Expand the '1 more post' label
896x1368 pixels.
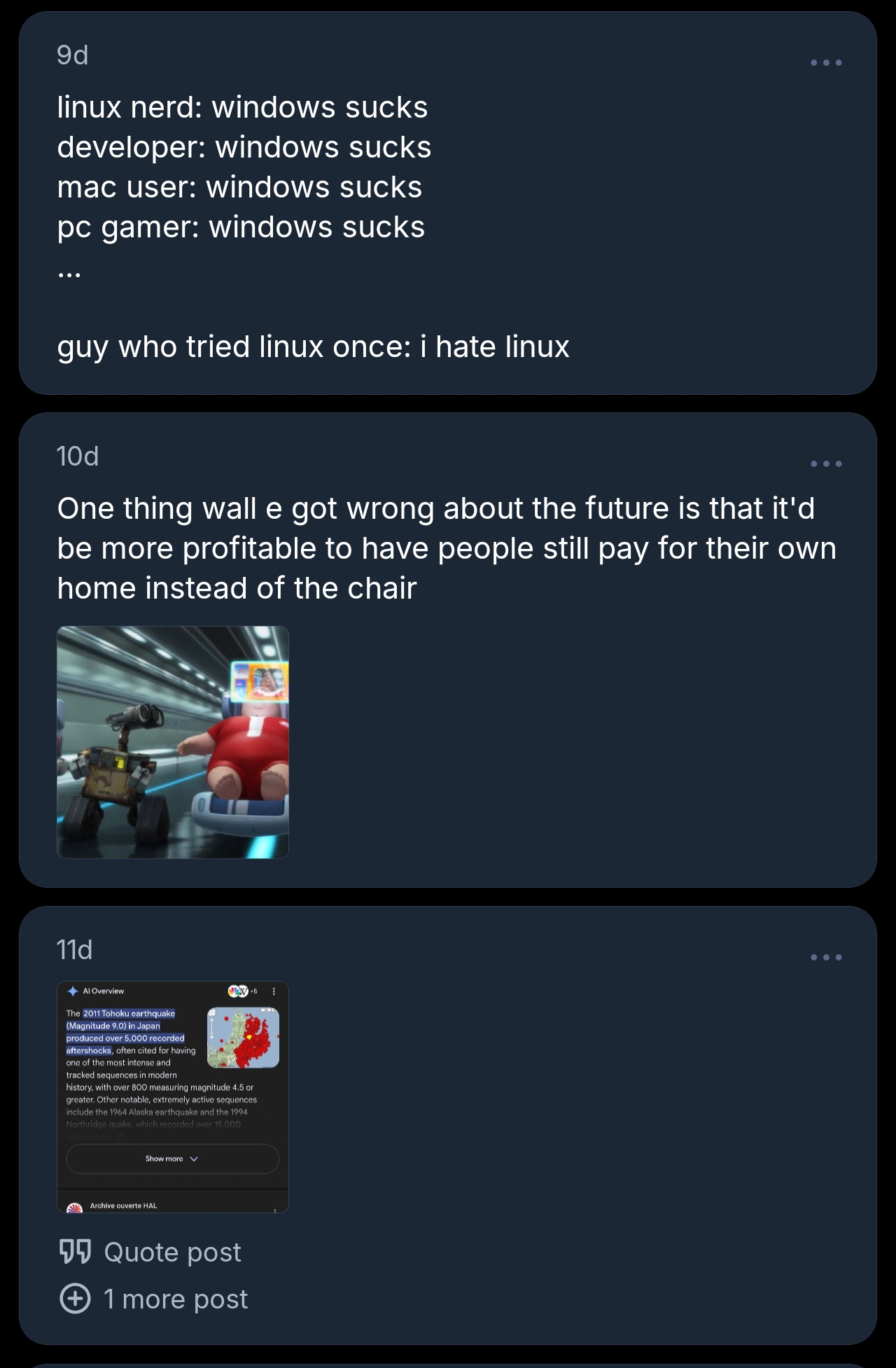tap(176, 1299)
